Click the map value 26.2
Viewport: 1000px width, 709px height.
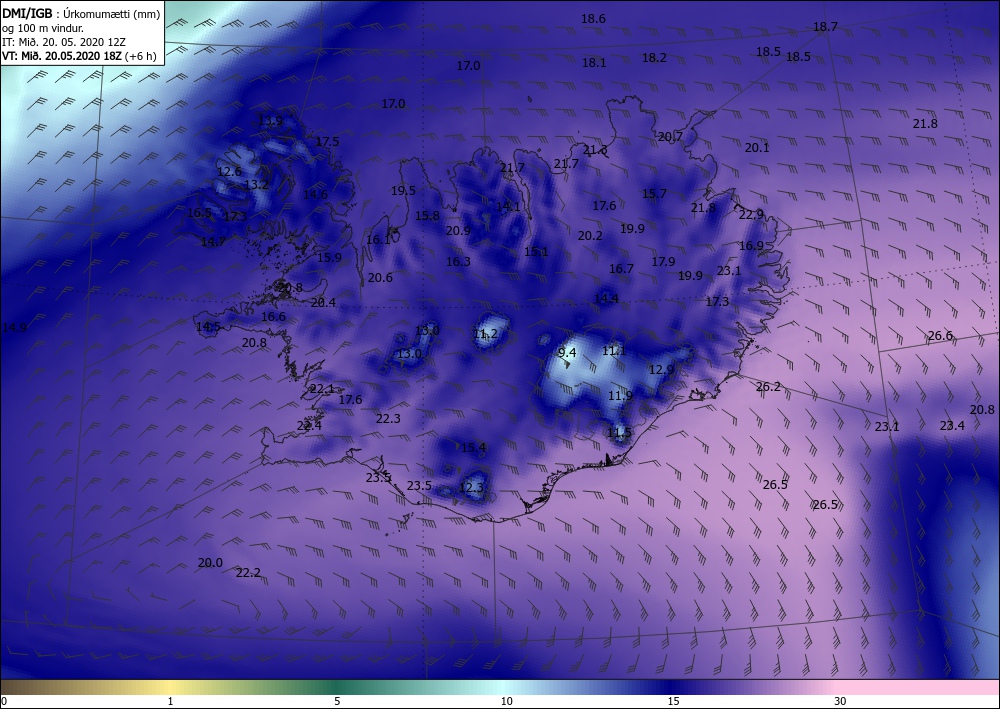click(768, 386)
